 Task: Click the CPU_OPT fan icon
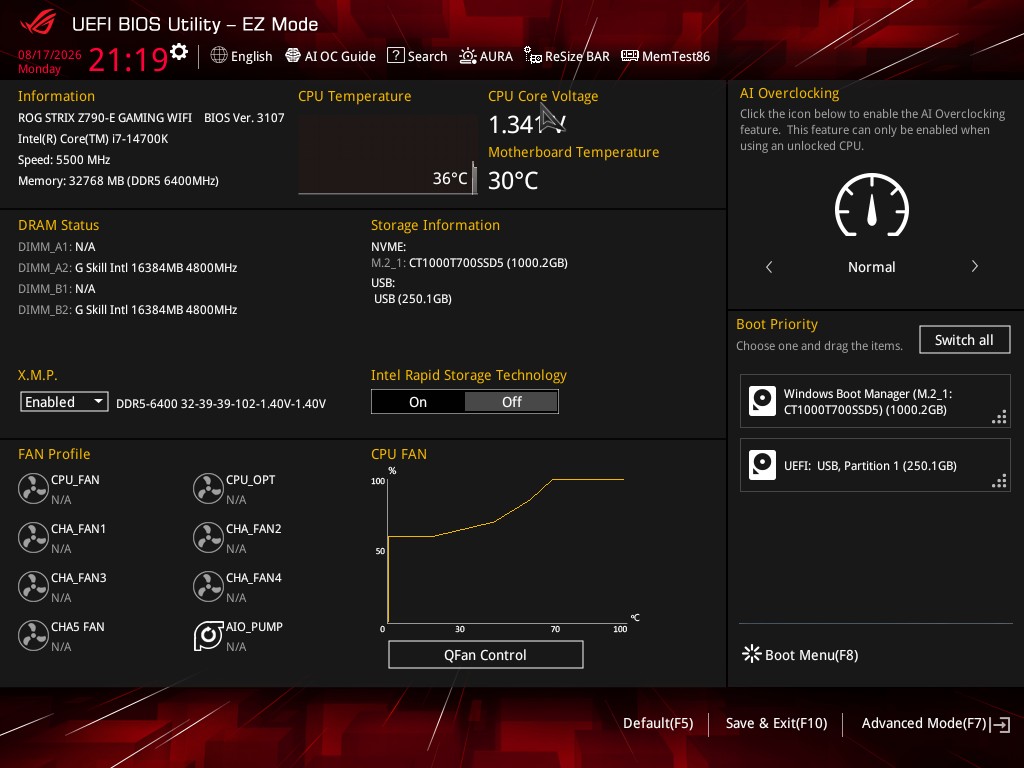coord(208,489)
